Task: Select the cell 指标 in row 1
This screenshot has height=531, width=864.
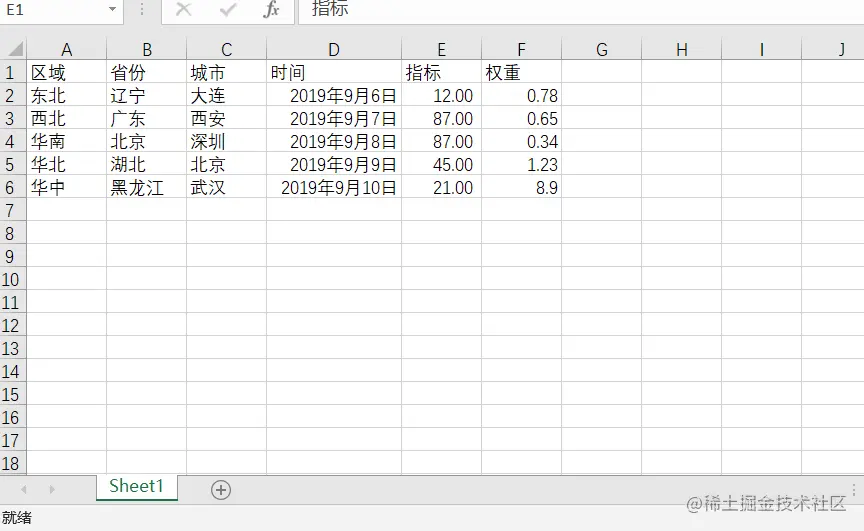Action: (441, 72)
